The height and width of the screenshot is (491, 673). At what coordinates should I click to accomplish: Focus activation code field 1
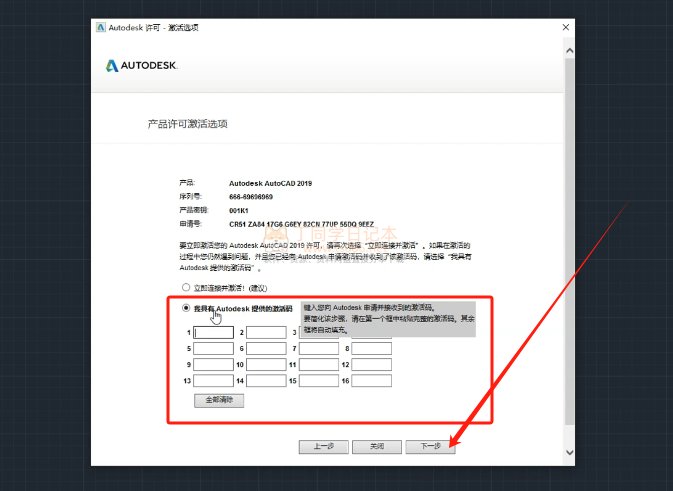point(213,332)
